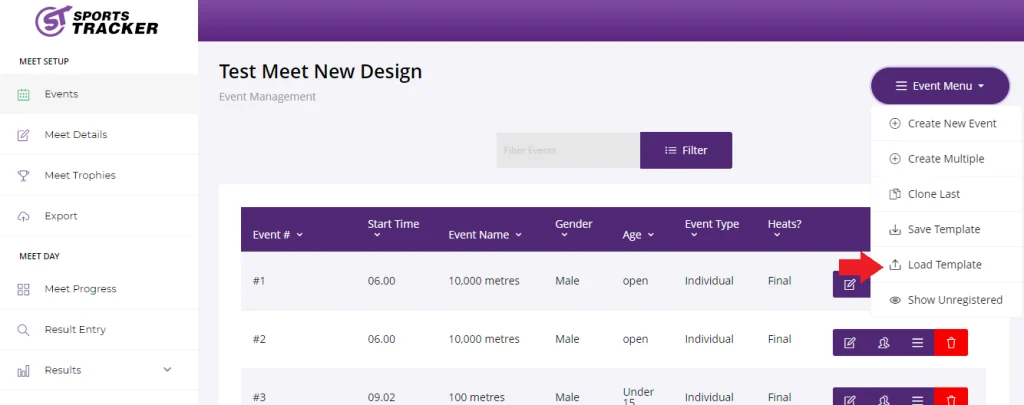Sort by Heats? column header
The image size is (1024, 405).
coord(784,229)
